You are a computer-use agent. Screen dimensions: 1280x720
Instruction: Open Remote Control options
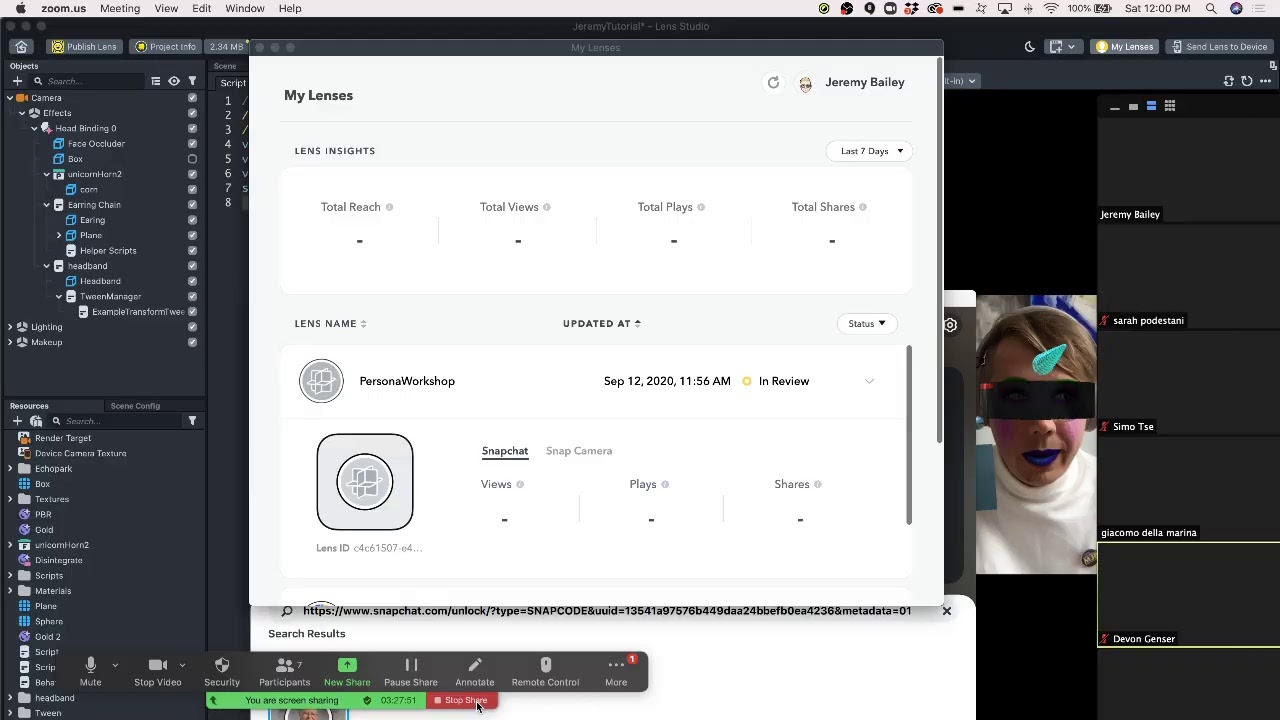coord(545,665)
